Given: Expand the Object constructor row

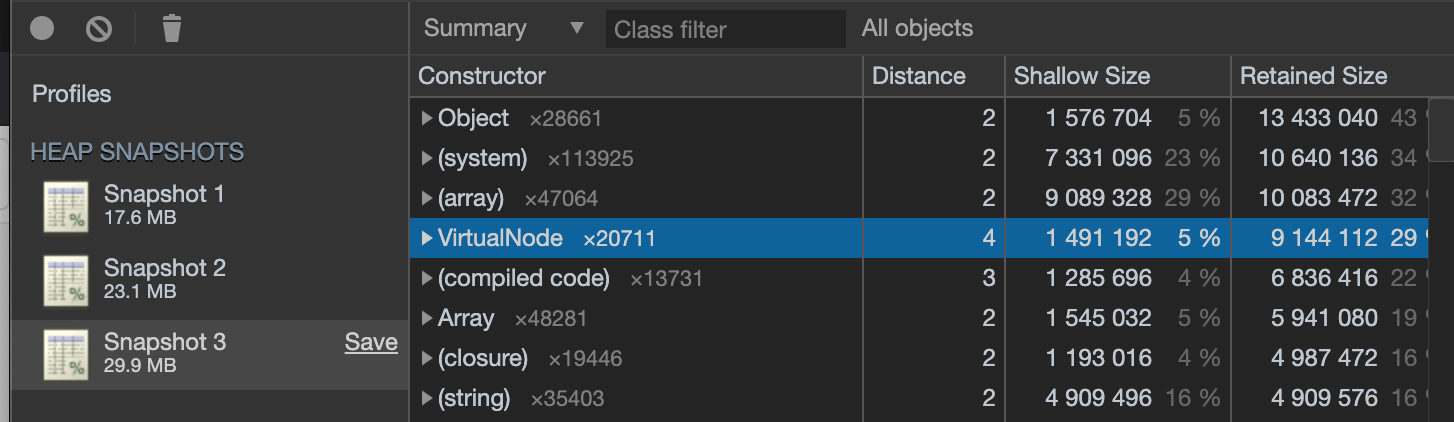Looking at the screenshot, I should click(x=427, y=119).
